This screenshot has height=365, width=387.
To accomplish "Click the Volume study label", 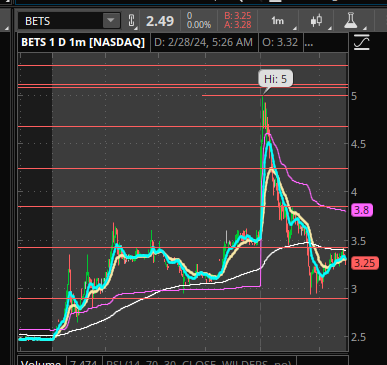I will tap(41, 362).
